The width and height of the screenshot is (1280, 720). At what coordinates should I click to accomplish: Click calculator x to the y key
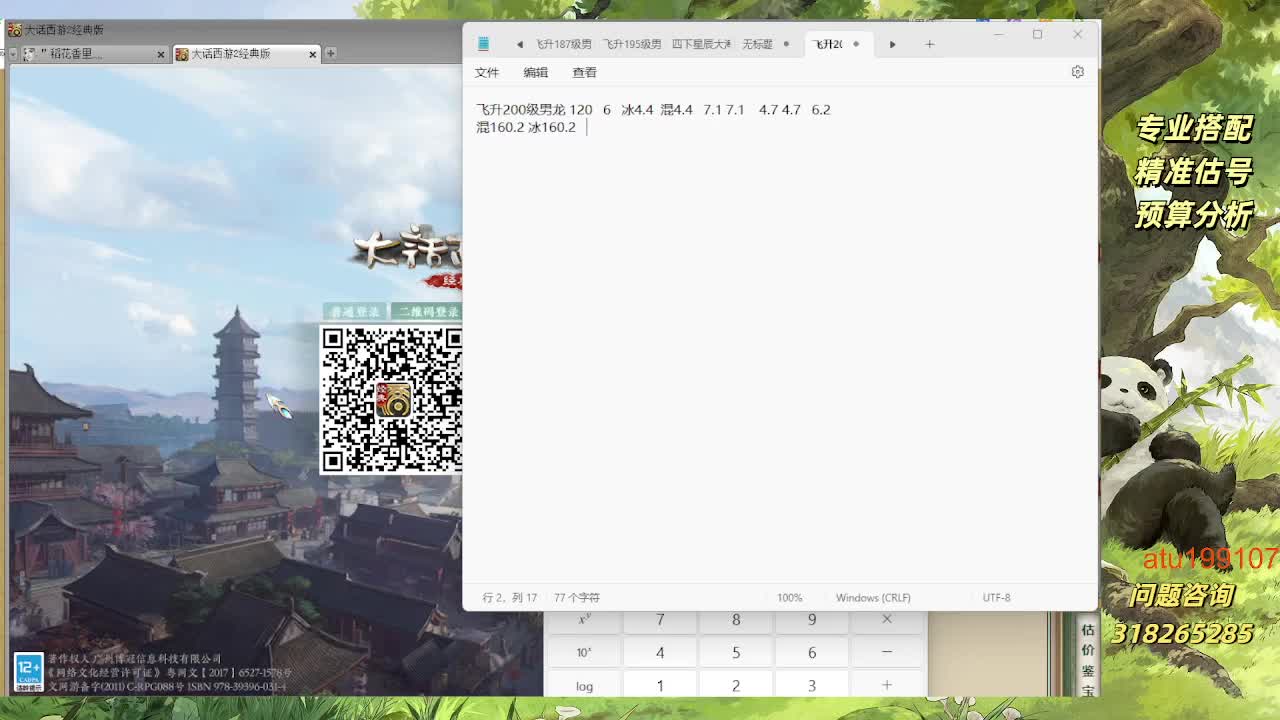point(584,620)
